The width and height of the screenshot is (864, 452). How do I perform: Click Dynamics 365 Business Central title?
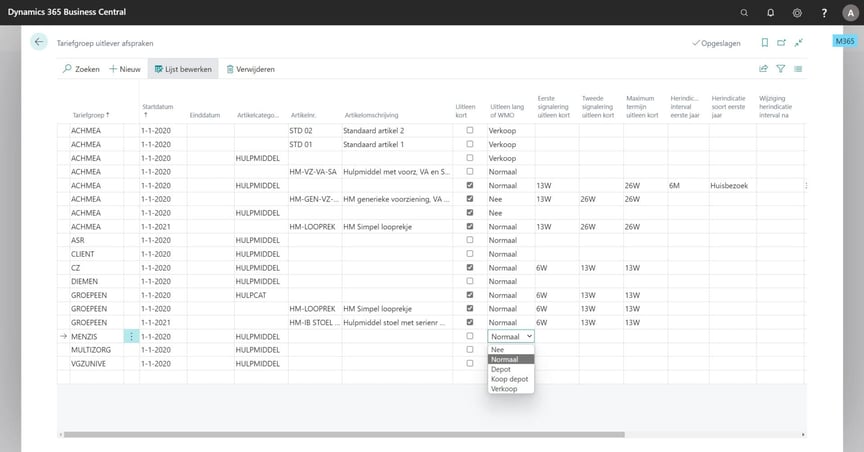[x=67, y=12]
